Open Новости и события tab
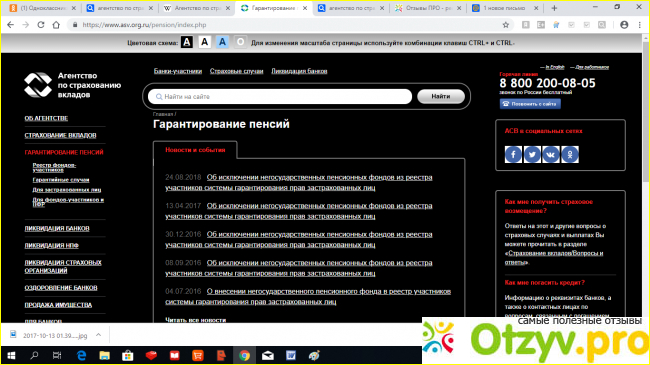 point(195,150)
